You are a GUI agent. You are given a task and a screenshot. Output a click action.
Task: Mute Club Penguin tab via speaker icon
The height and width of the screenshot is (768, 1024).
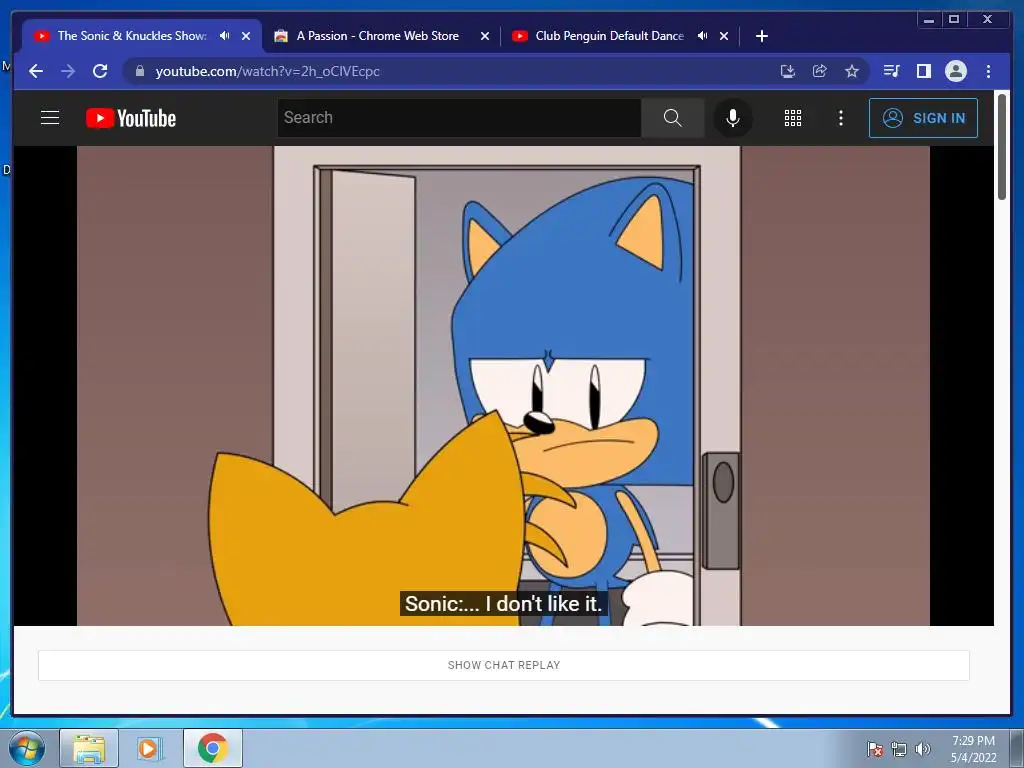click(x=703, y=36)
